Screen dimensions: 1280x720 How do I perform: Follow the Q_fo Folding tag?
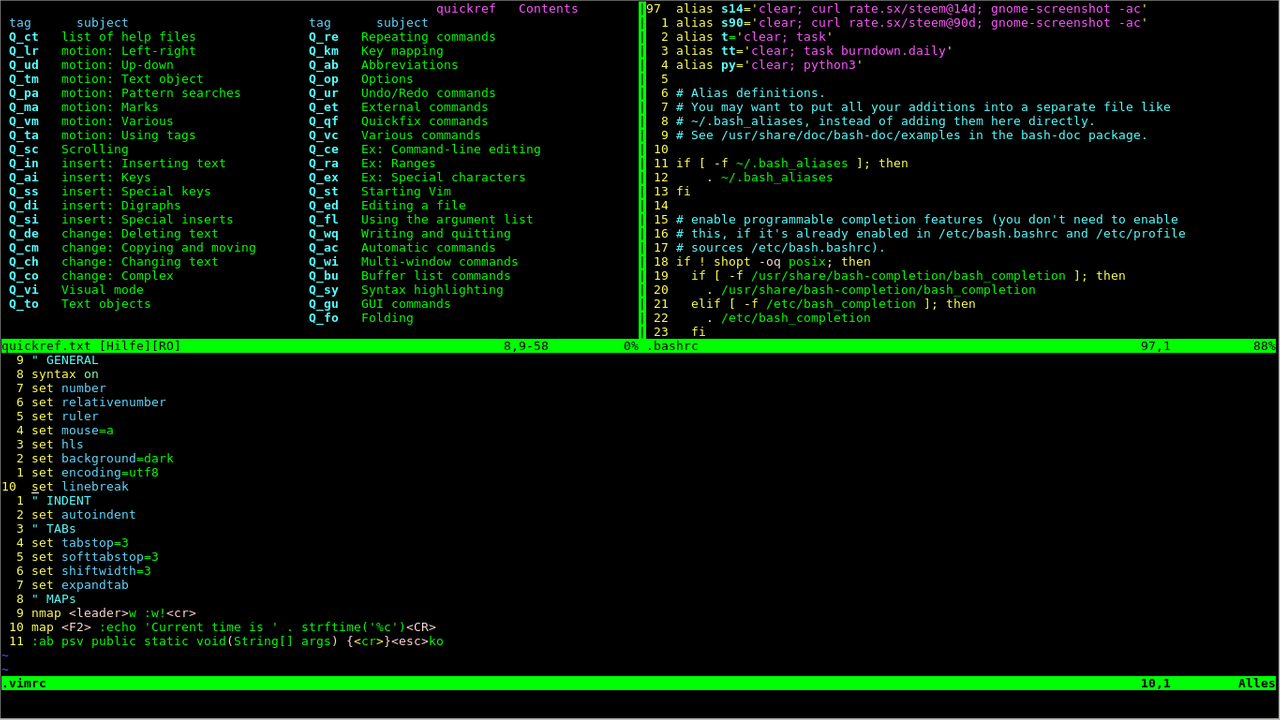click(x=324, y=317)
